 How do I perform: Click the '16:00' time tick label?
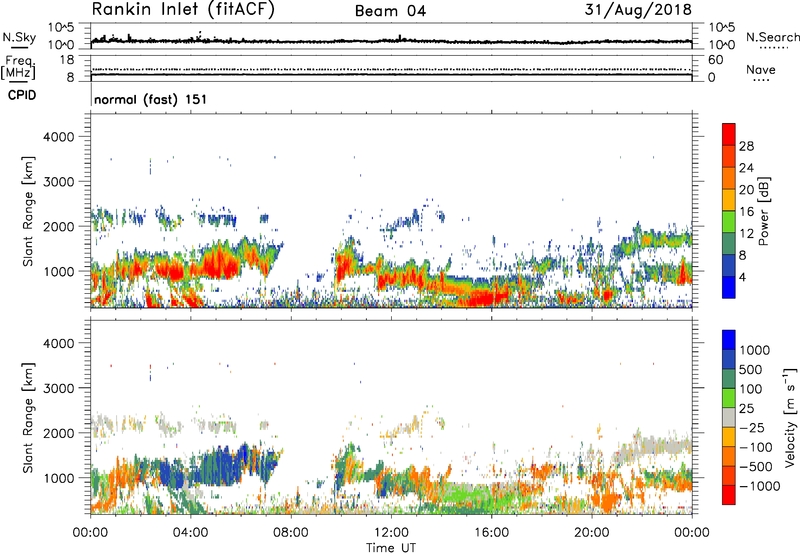(491, 533)
